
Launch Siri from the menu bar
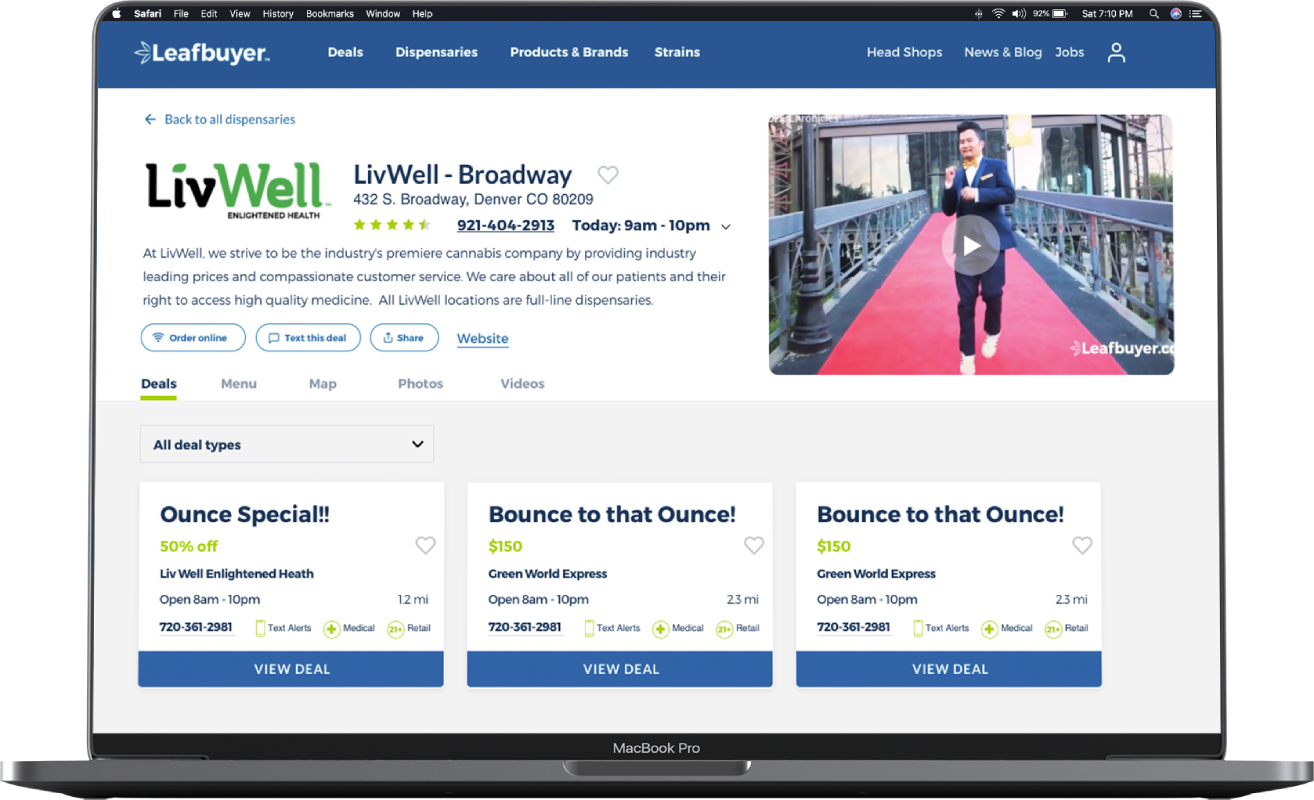1176,14
